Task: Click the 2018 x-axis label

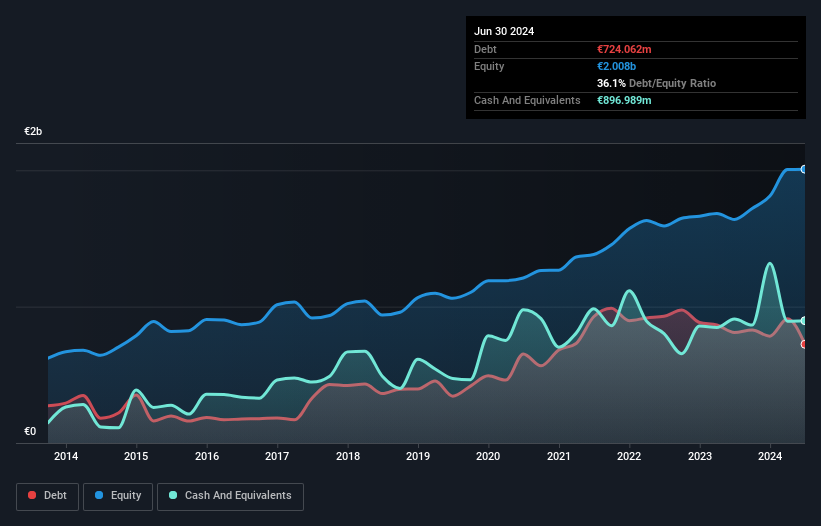Action: coord(348,456)
